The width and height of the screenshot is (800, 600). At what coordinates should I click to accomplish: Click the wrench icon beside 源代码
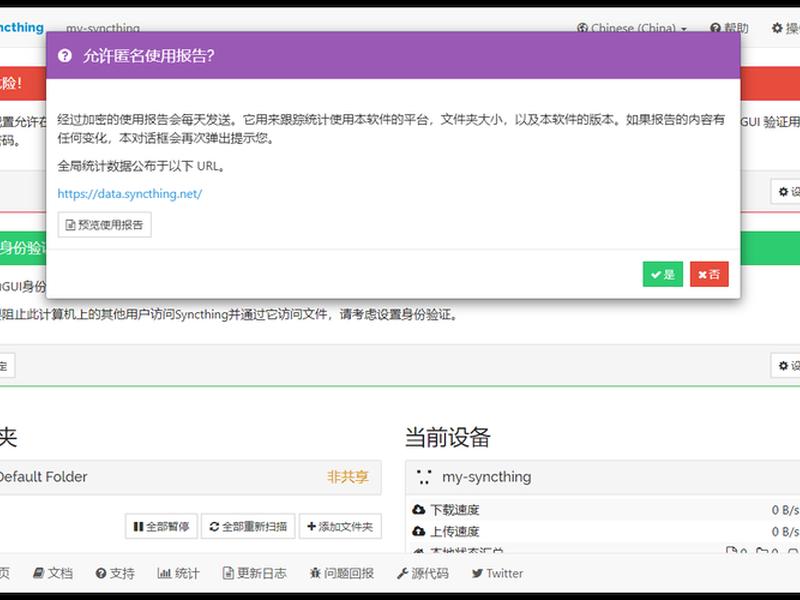pyautogui.click(x=403, y=573)
